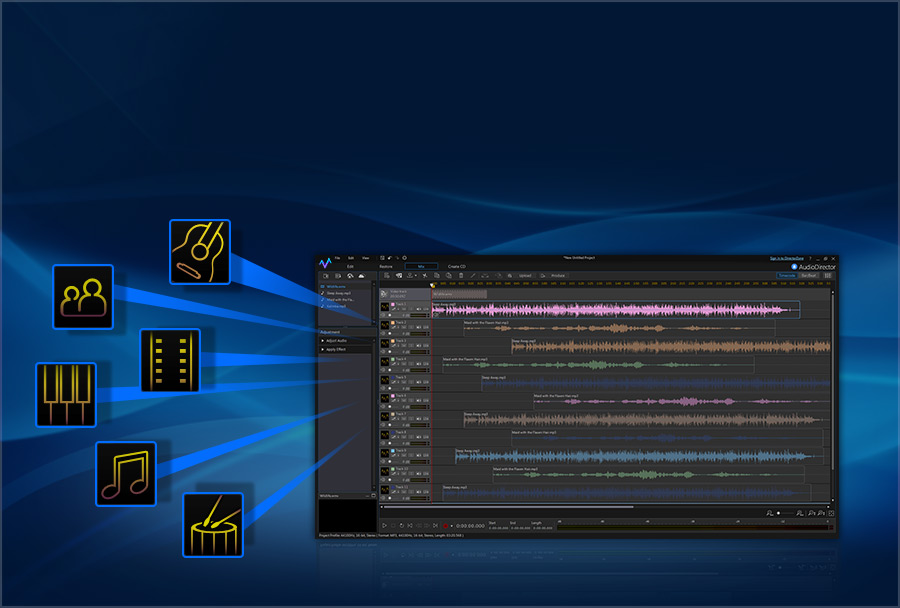
Task: Click the Track 1 pink color swatch
Action: [x=393, y=304]
